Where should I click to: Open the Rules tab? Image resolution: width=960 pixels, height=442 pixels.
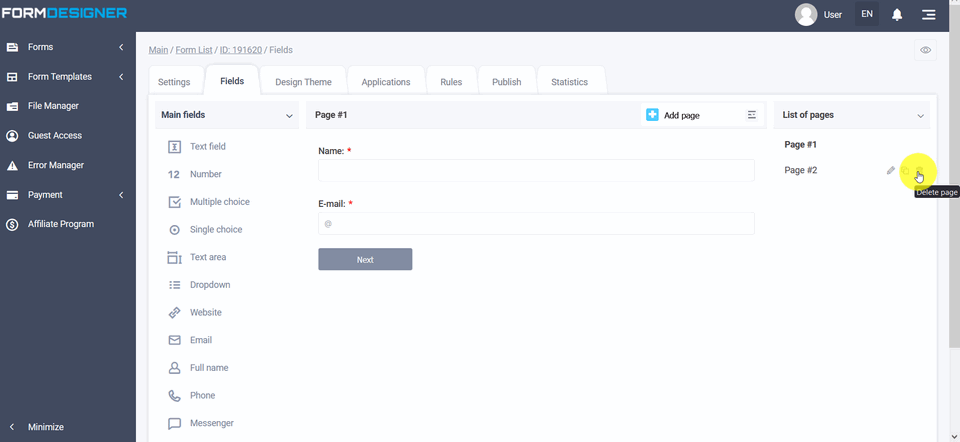pos(451,82)
